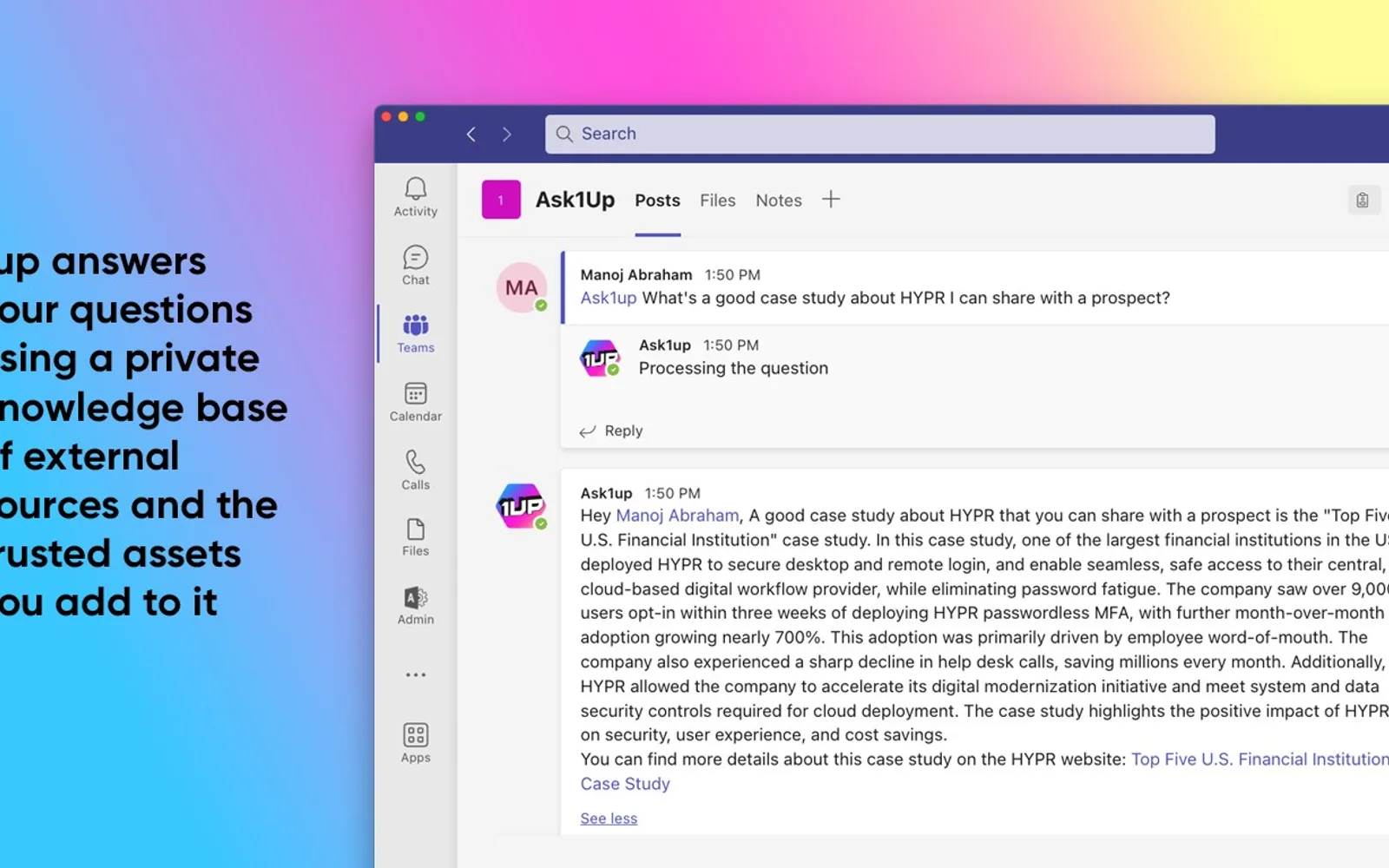The width and height of the screenshot is (1389, 868).
Task: Click the Ask1Up channel team avatar
Action: click(501, 200)
